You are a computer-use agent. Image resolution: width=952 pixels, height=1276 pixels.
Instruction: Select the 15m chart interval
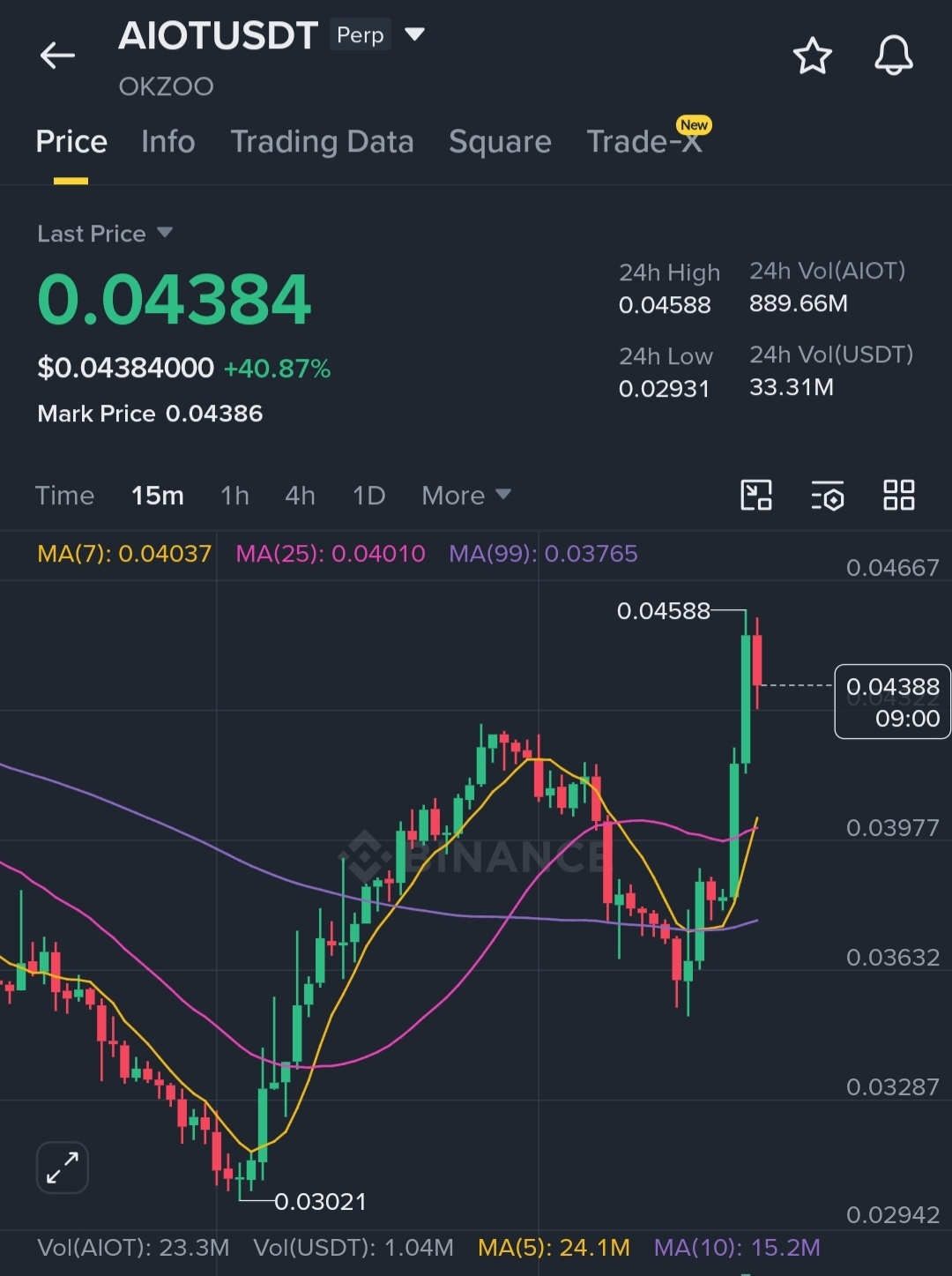click(x=158, y=495)
